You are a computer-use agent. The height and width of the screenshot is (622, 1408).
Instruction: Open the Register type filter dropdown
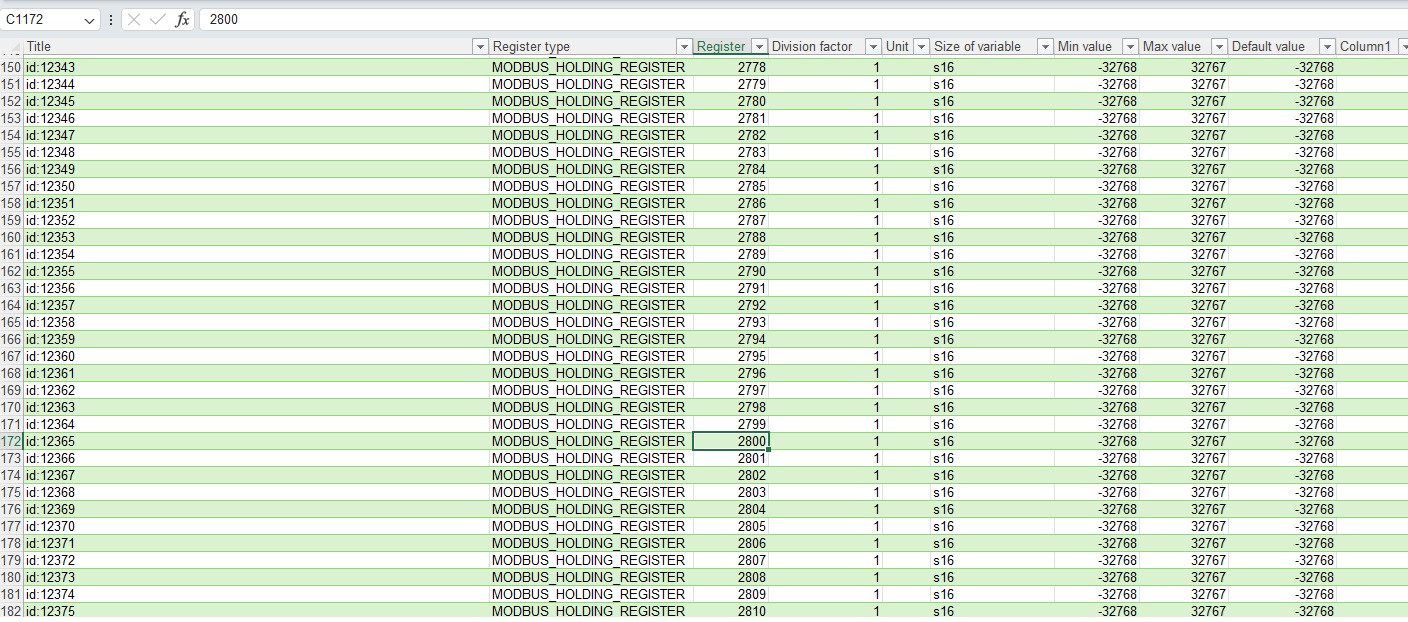[x=684, y=47]
